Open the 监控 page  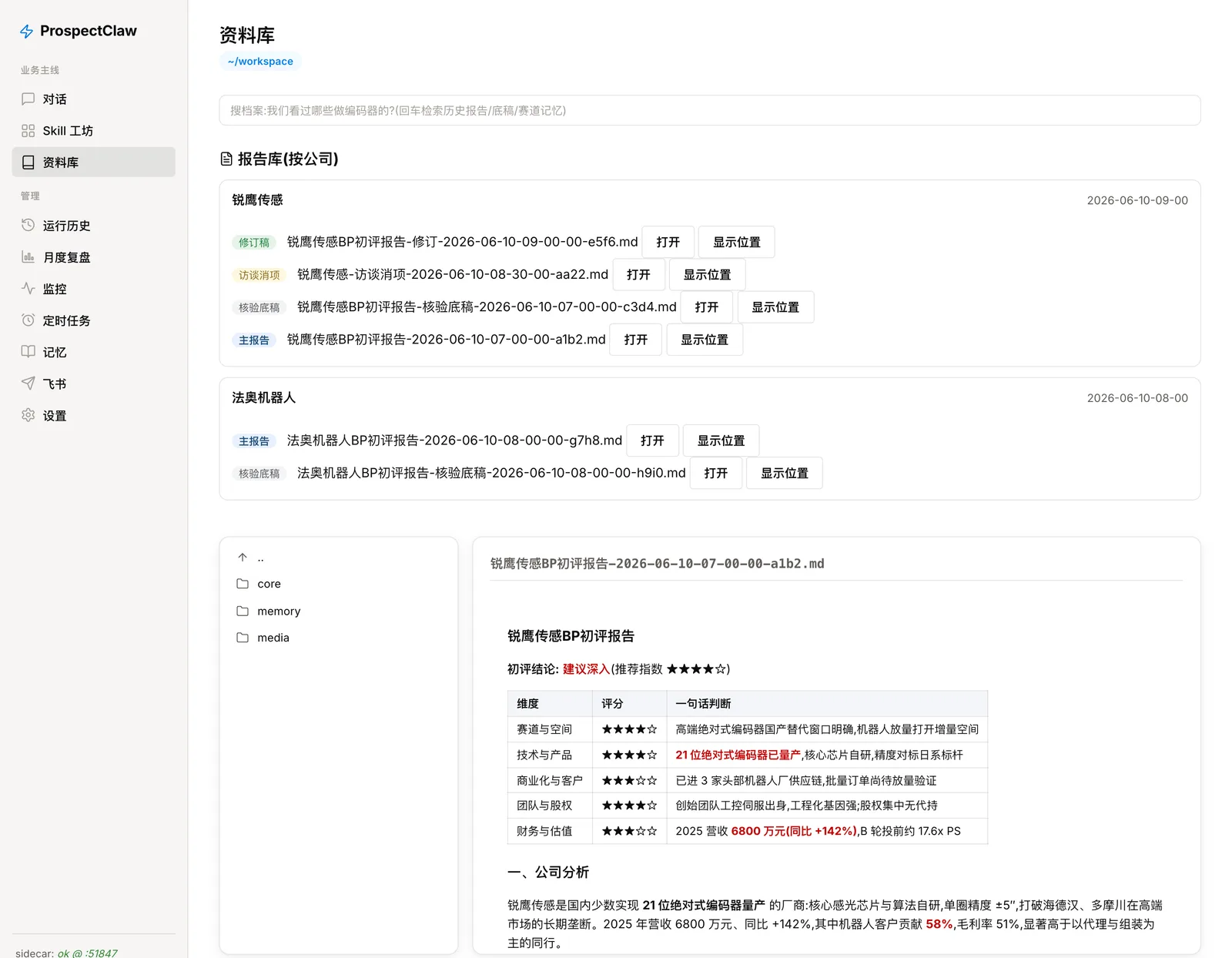pos(94,289)
